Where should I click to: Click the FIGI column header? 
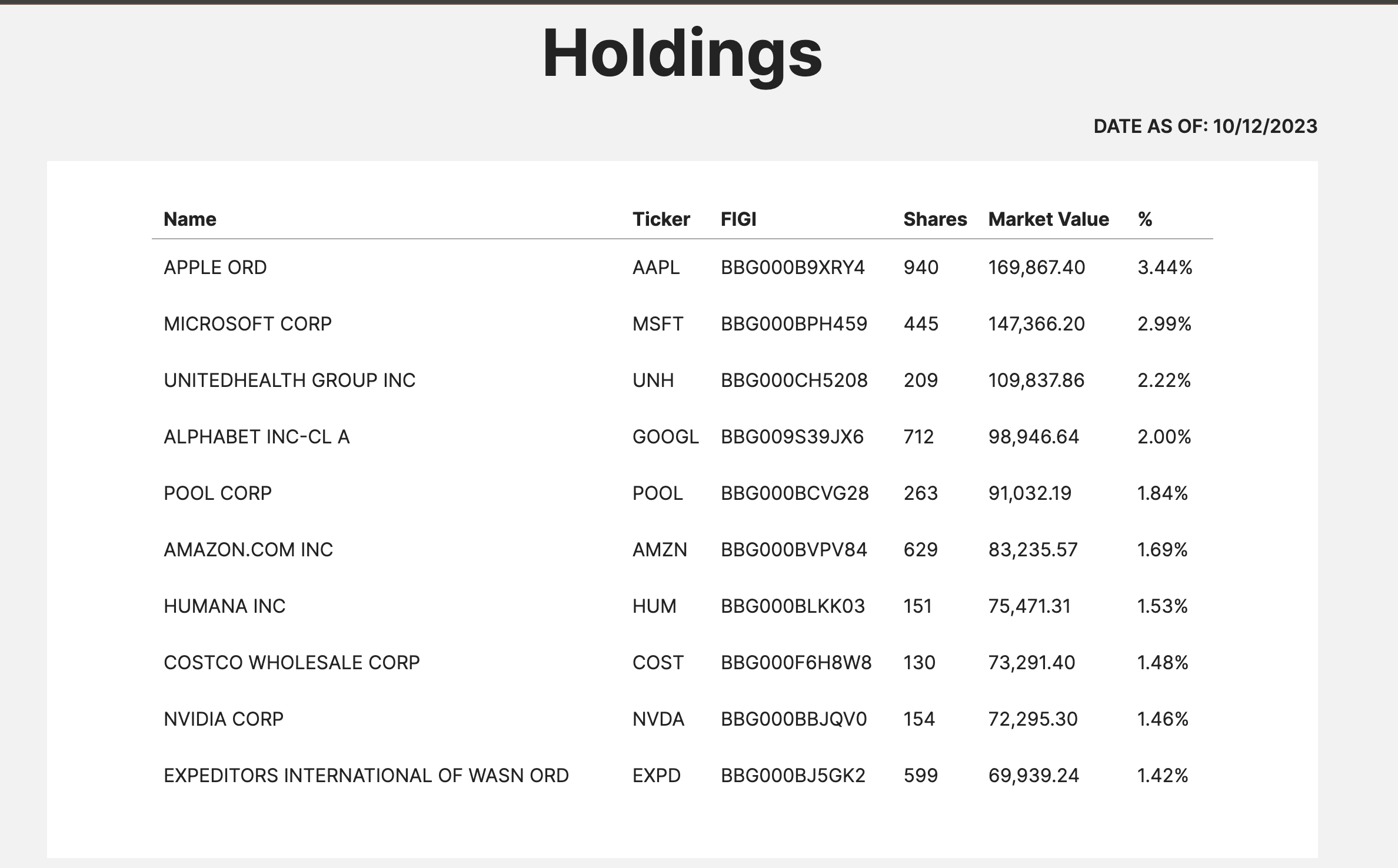[x=738, y=219]
